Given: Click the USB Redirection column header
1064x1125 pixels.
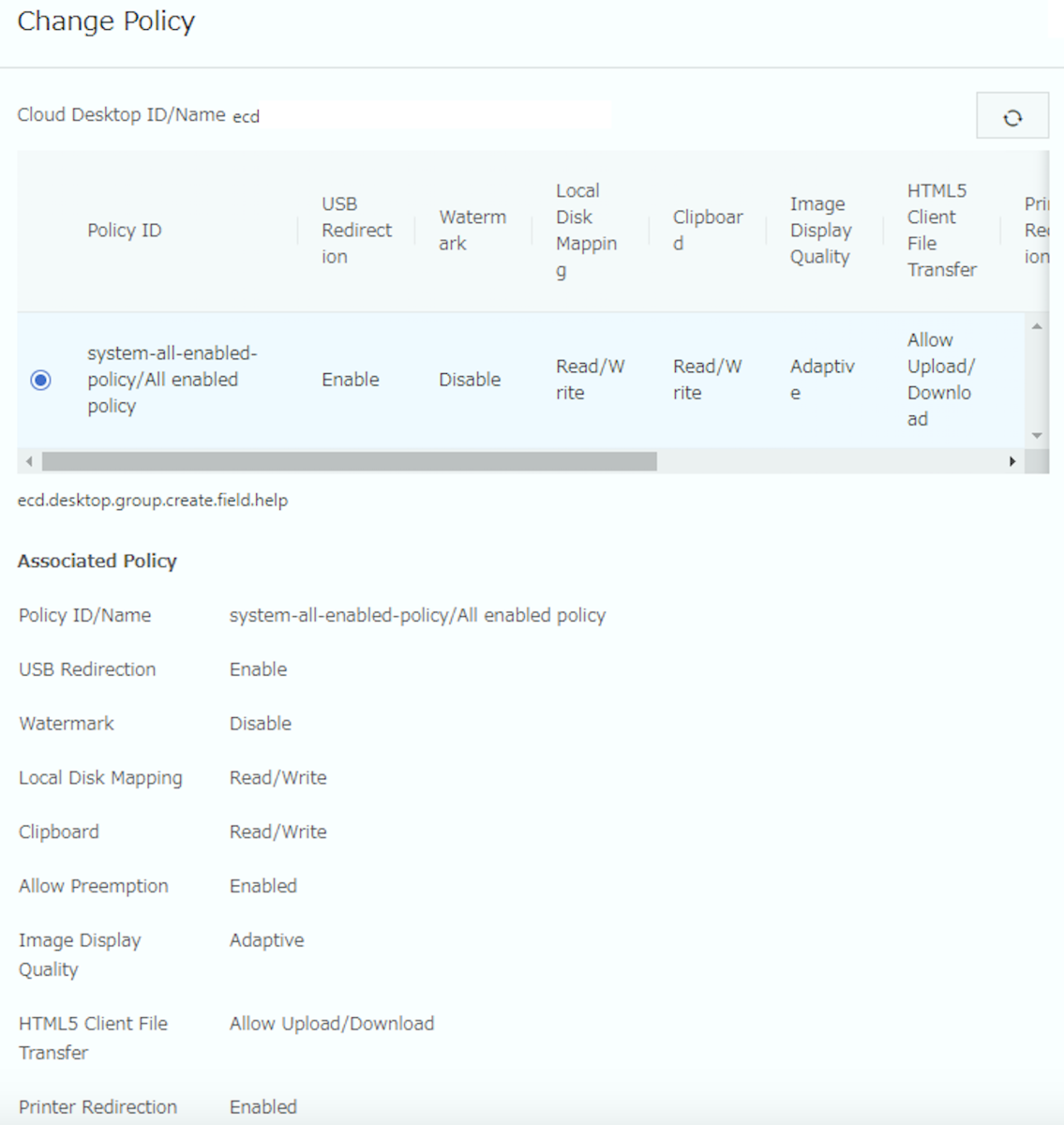Looking at the screenshot, I should (355, 231).
